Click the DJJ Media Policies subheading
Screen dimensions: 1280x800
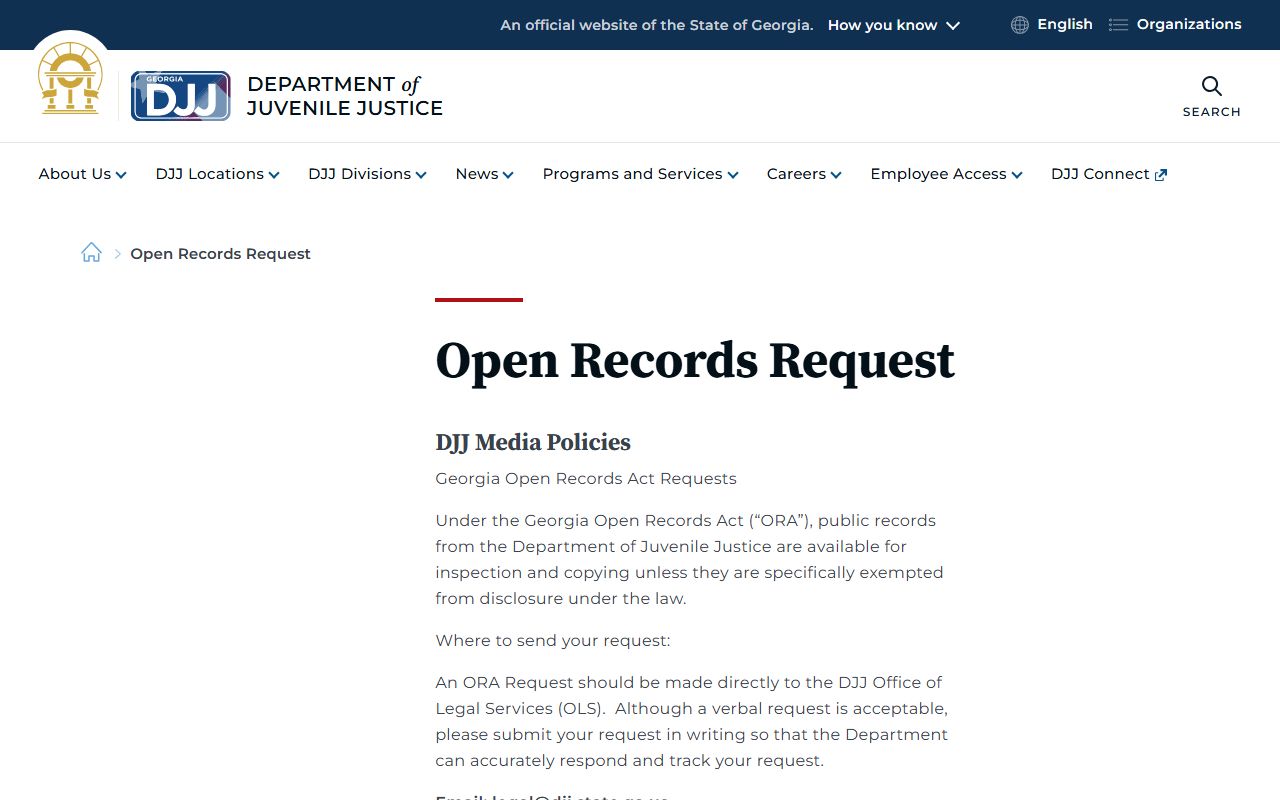[x=533, y=442]
